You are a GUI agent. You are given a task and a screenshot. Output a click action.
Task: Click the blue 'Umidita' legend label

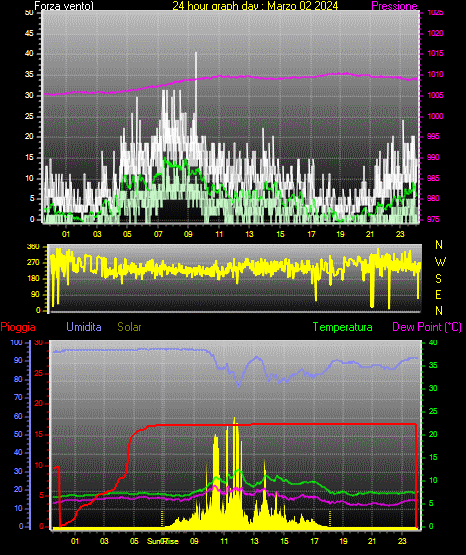tap(84, 327)
